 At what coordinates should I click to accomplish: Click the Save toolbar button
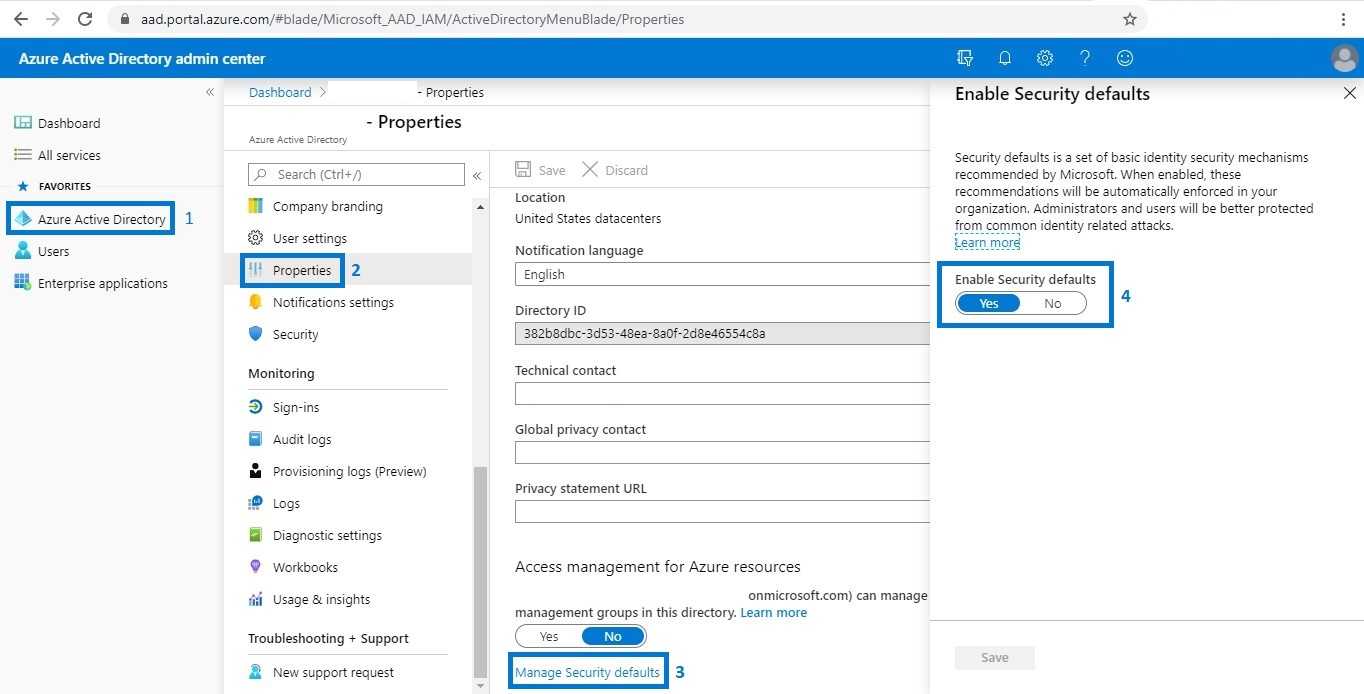tap(540, 170)
